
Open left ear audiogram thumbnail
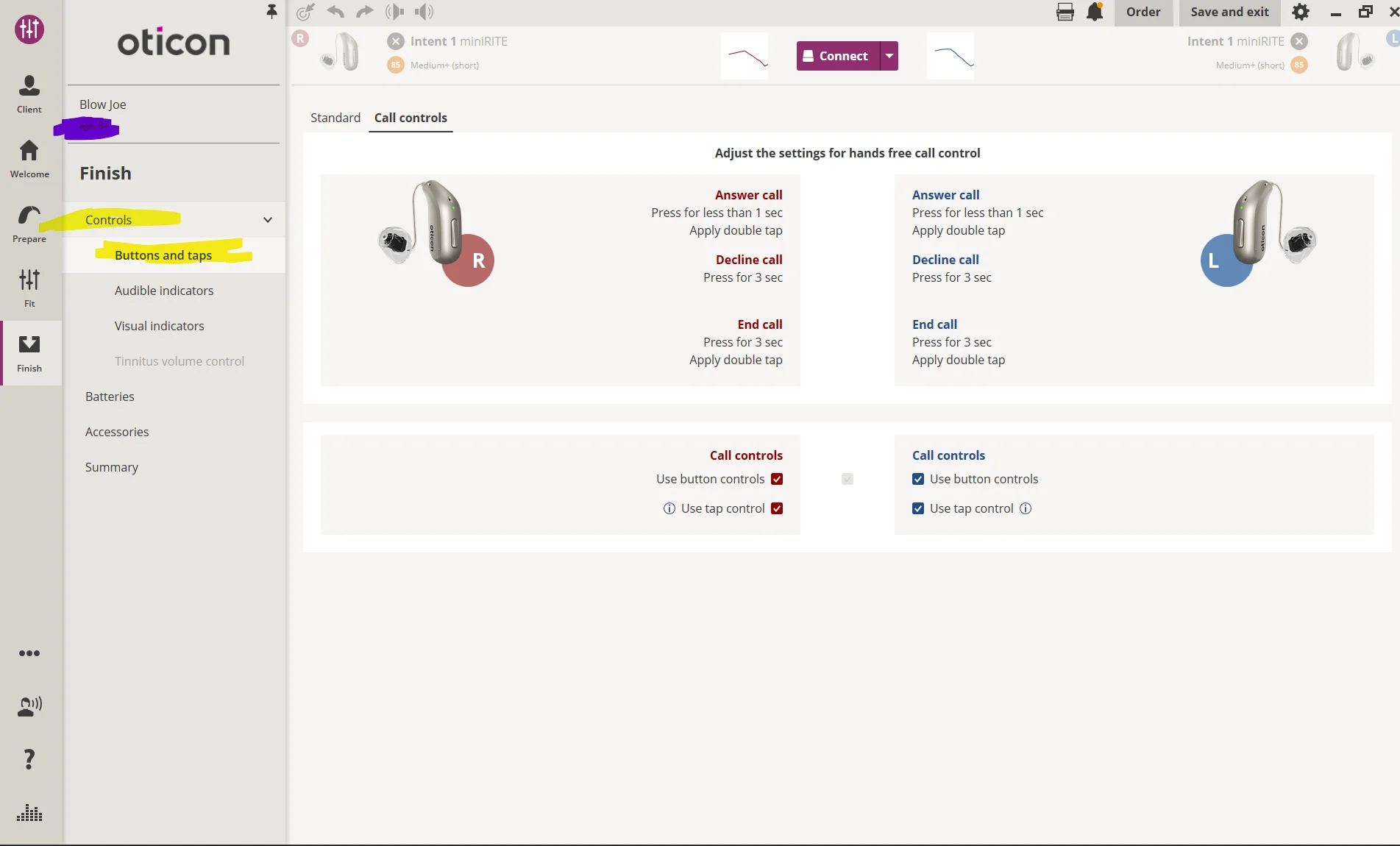click(x=950, y=56)
